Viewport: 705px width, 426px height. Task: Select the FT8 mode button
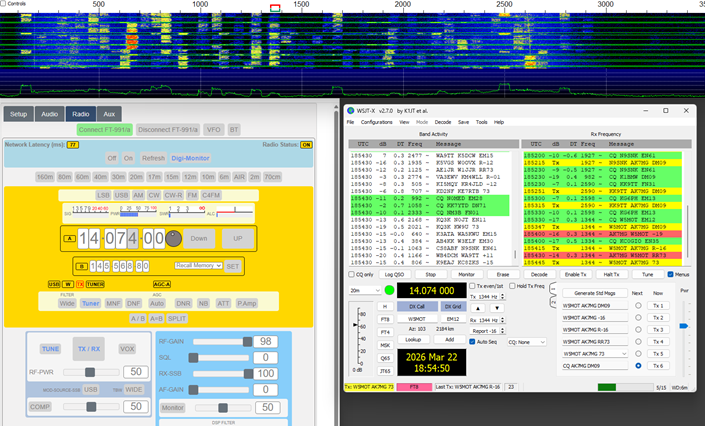[385, 319]
